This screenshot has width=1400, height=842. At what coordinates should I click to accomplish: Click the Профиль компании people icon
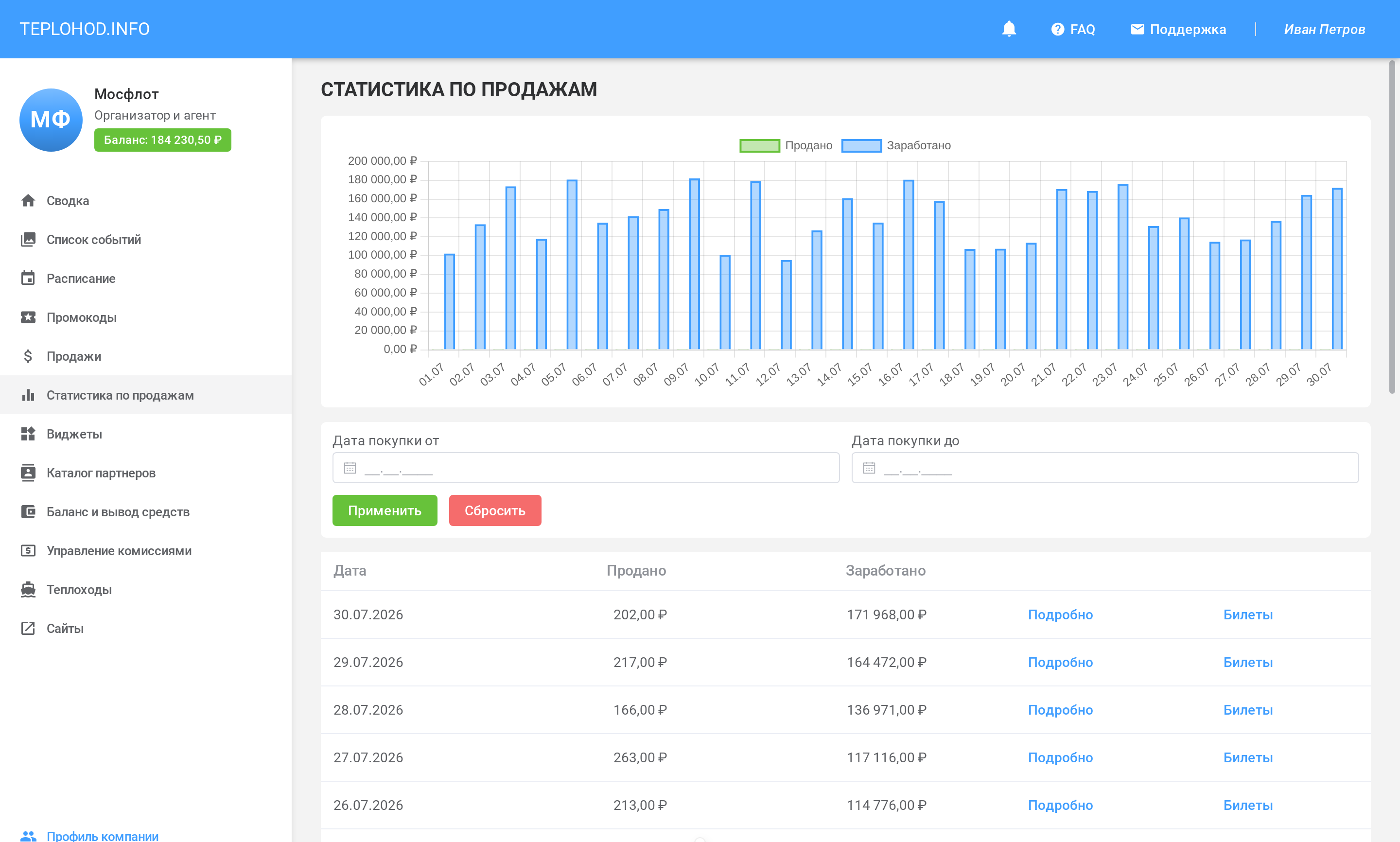(x=28, y=836)
